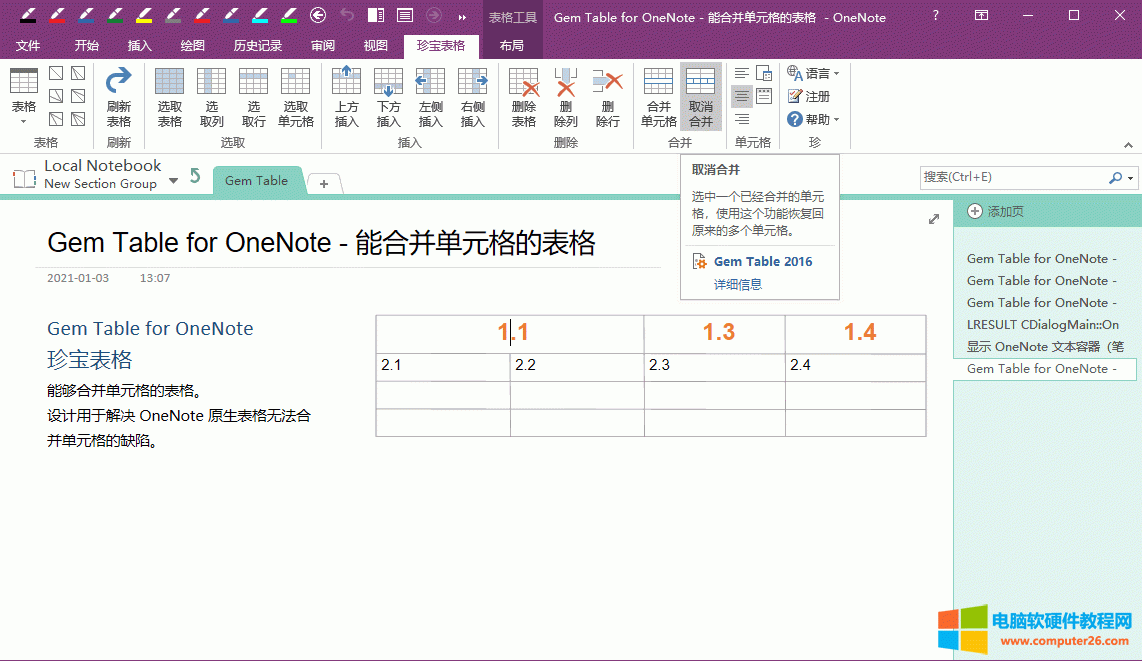1142x661 pixels.
Task: Click 取消合并 to unmerge cells
Action: pos(701,97)
